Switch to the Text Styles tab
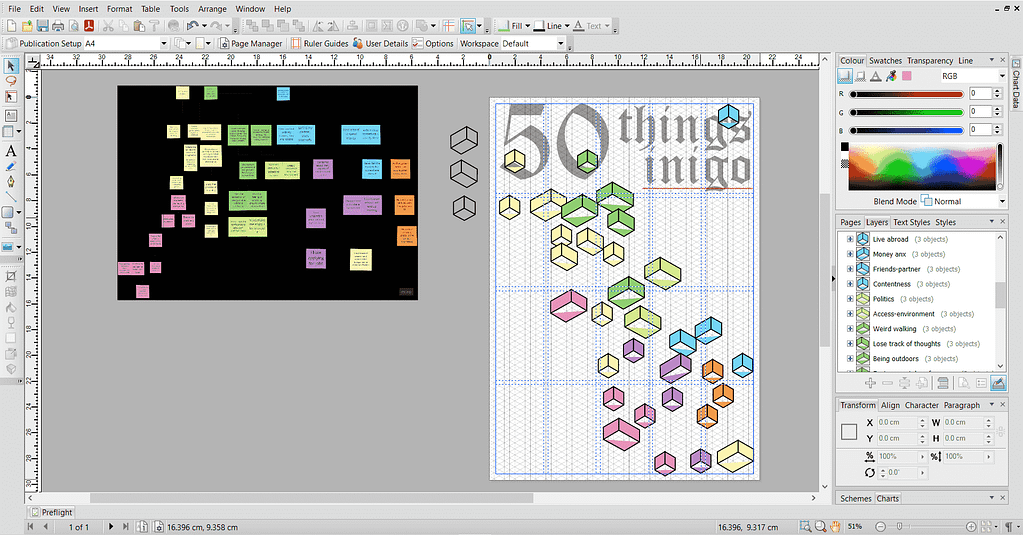Image resolution: width=1023 pixels, height=535 pixels. pyautogui.click(x=911, y=222)
